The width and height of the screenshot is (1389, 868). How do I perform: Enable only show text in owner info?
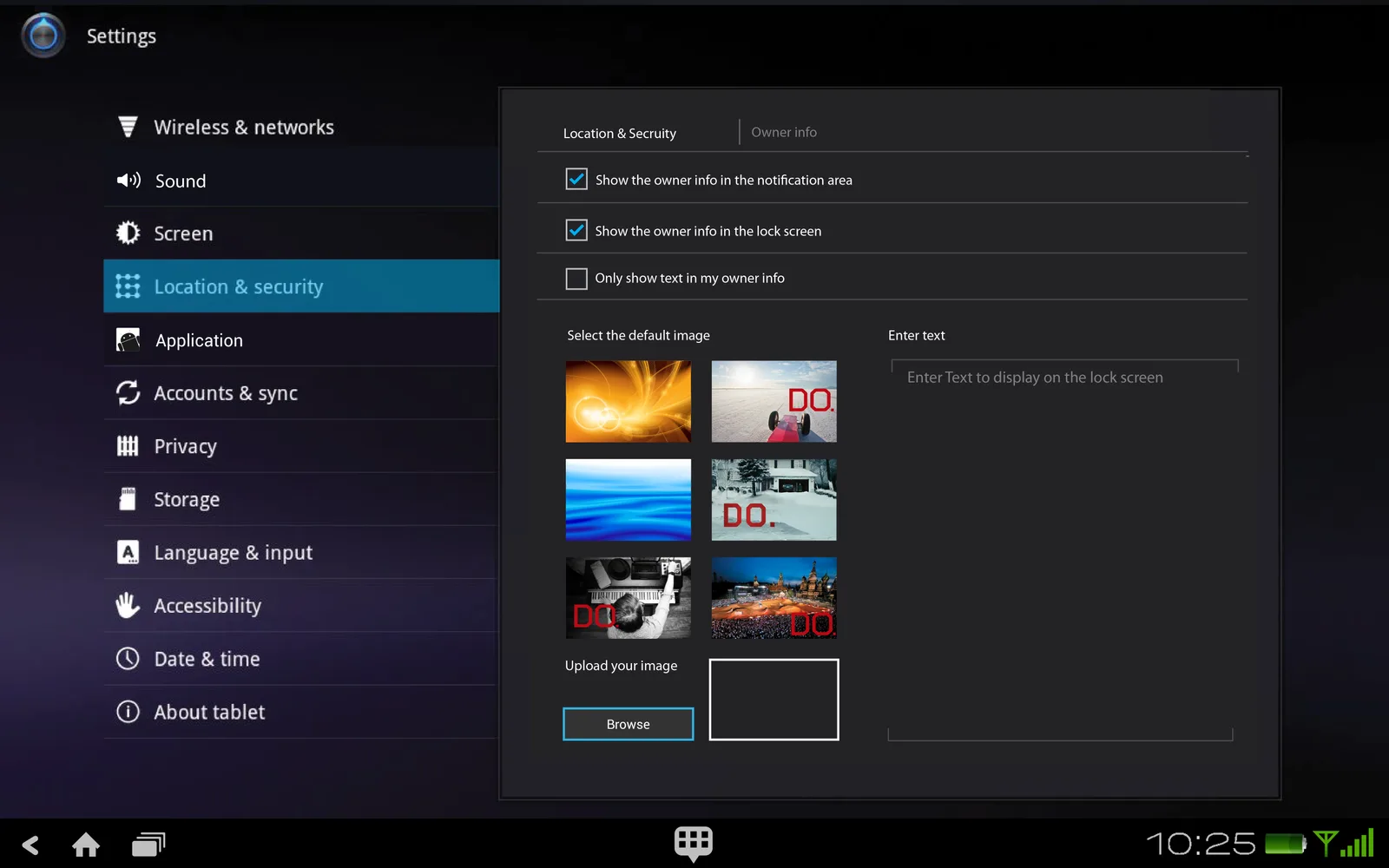[x=576, y=278]
